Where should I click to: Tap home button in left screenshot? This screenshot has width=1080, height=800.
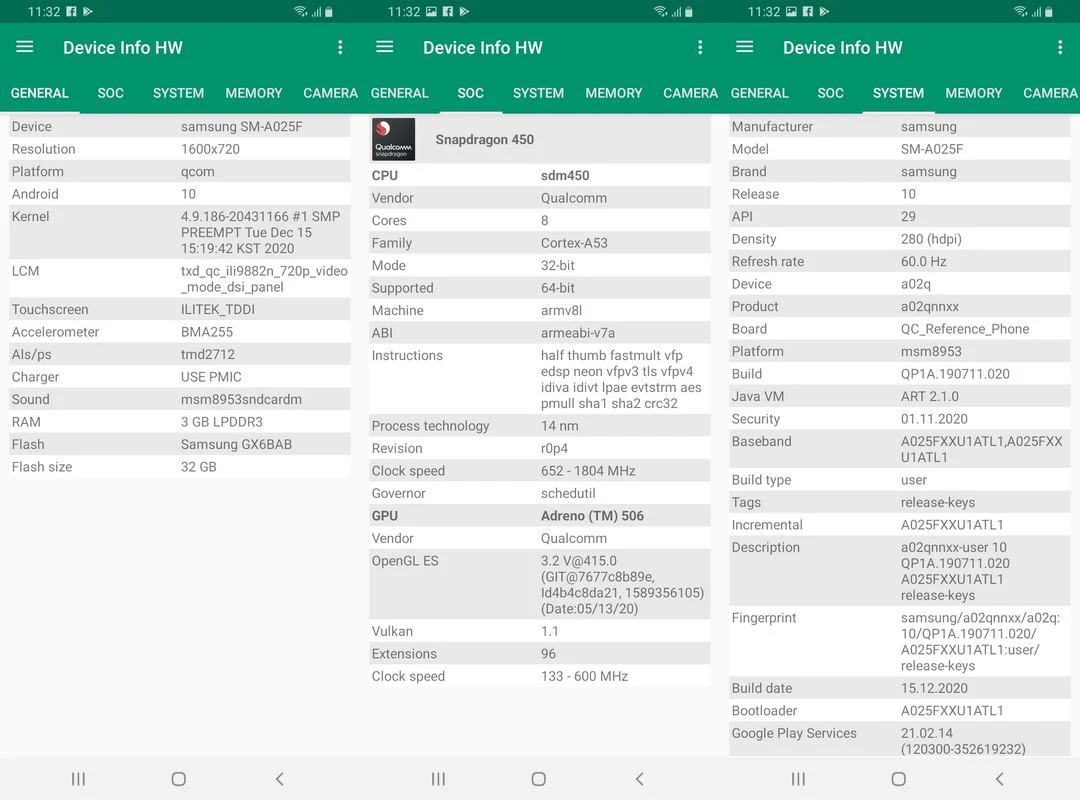(x=178, y=779)
